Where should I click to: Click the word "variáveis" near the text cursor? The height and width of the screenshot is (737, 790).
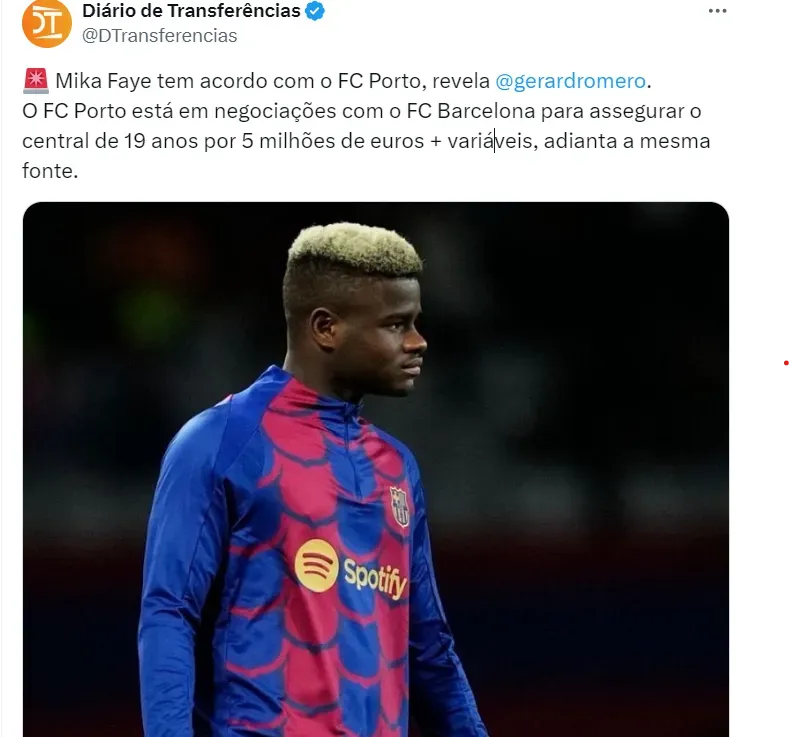pyautogui.click(x=489, y=141)
